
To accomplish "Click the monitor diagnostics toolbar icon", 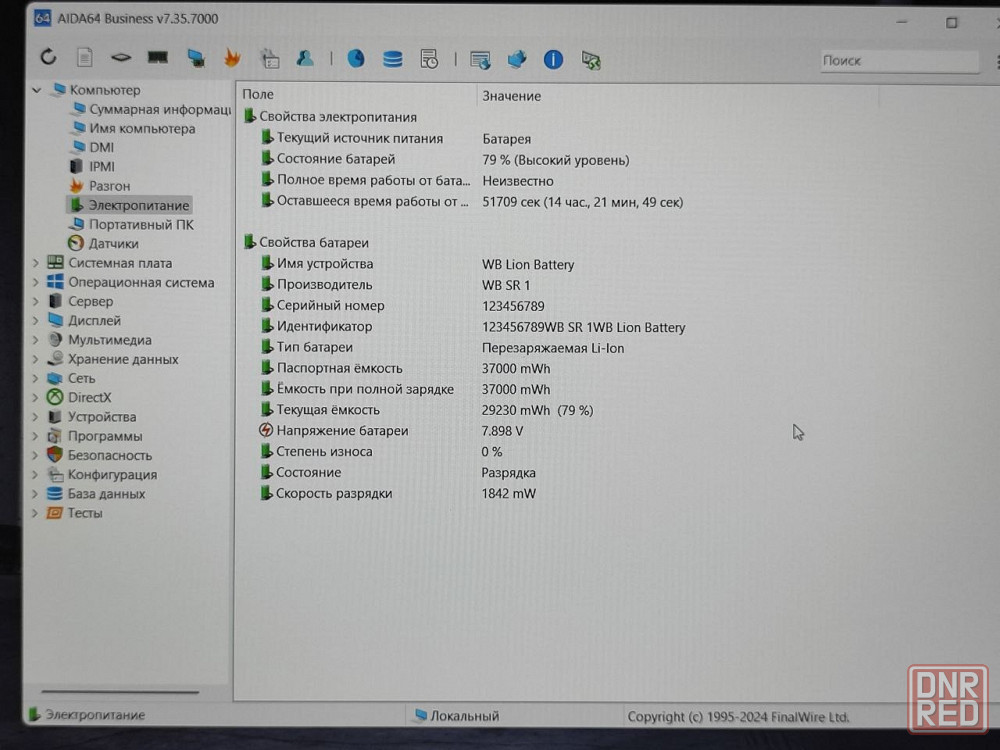I will pyautogui.click(x=480, y=60).
